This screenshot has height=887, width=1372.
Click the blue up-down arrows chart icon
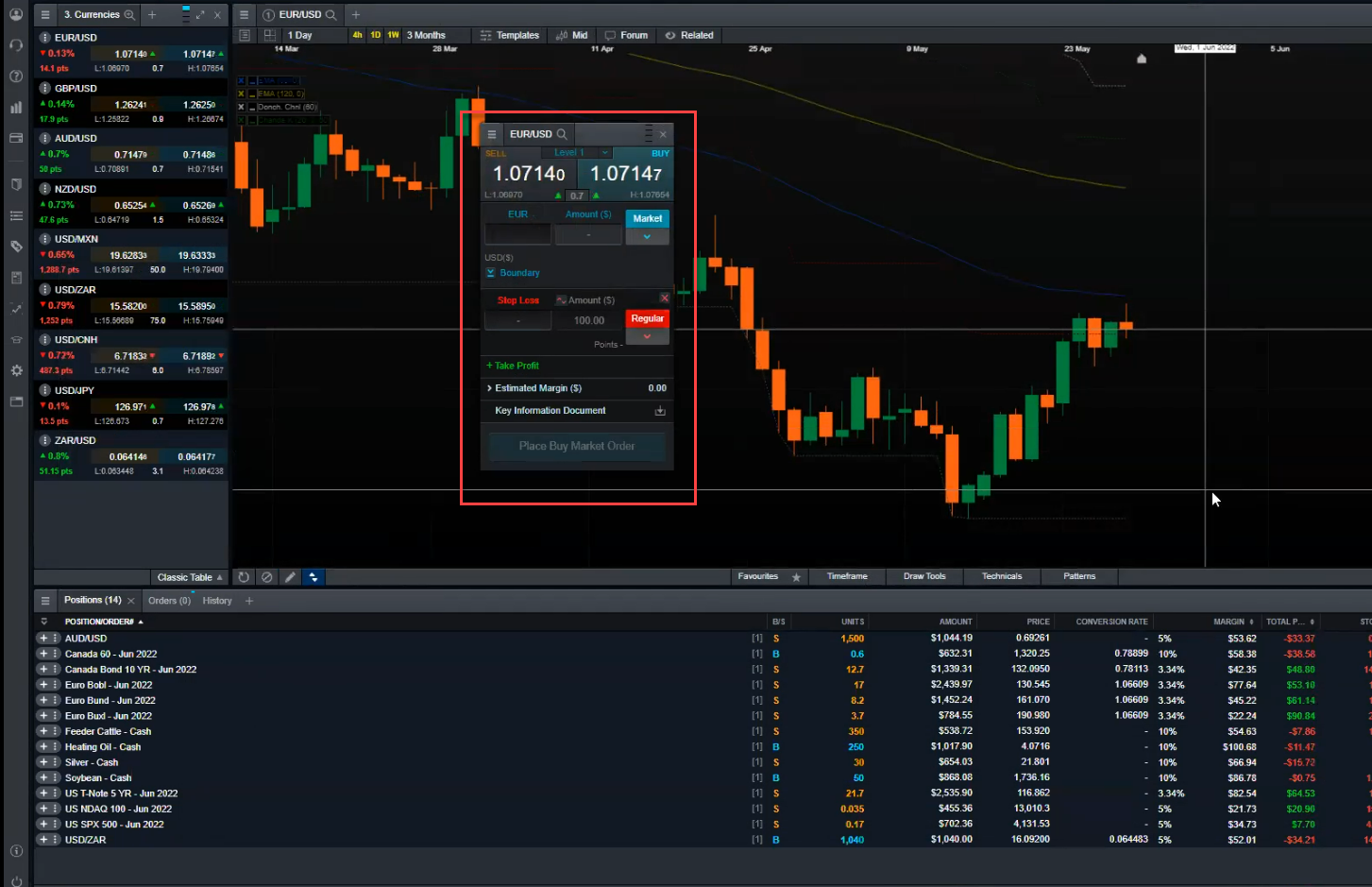pos(313,577)
